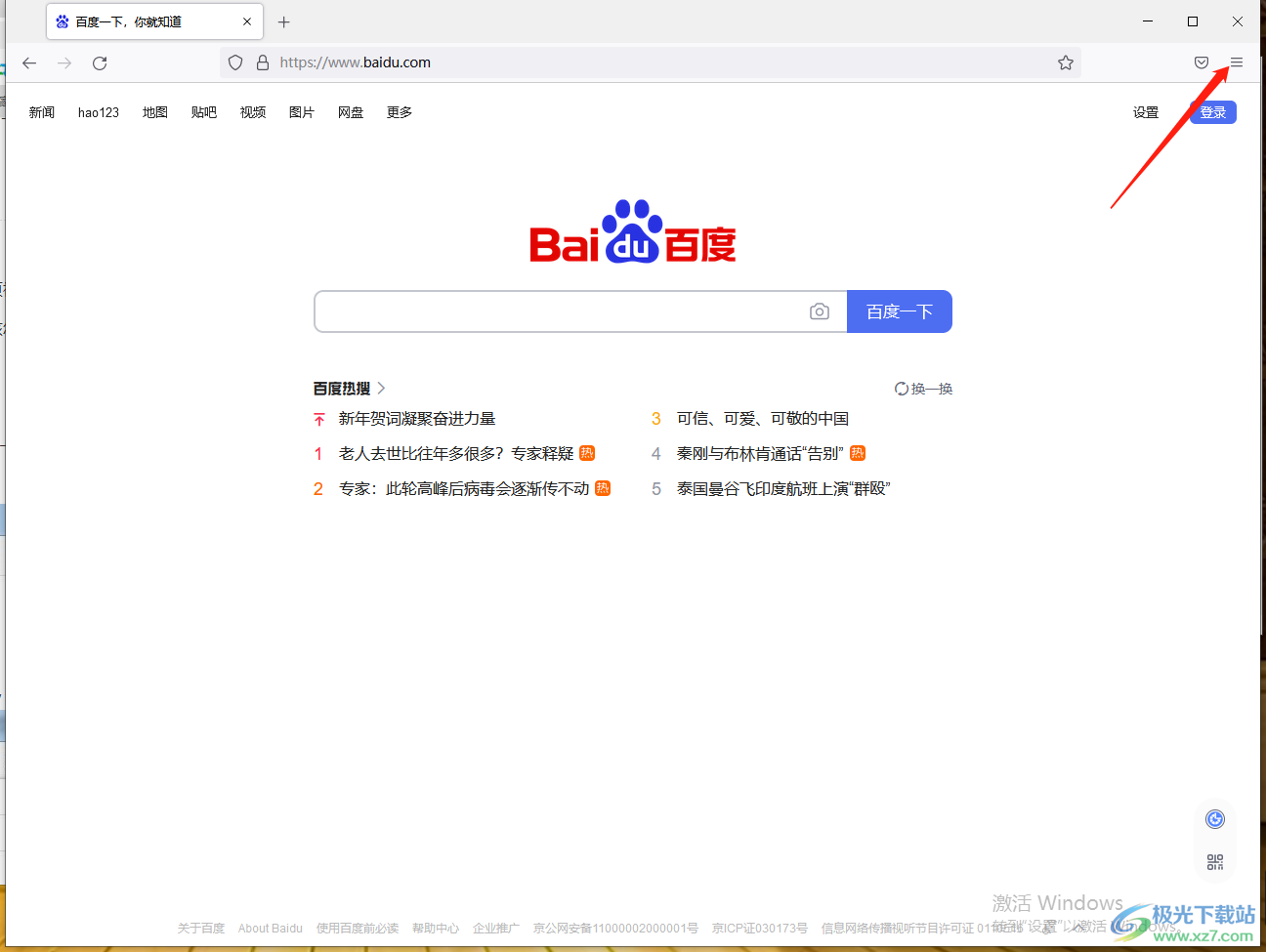Open 京公网安备11000002000001号 footer link
The width and height of the screenshot is (1266, 952).
[x=615, y=929]
